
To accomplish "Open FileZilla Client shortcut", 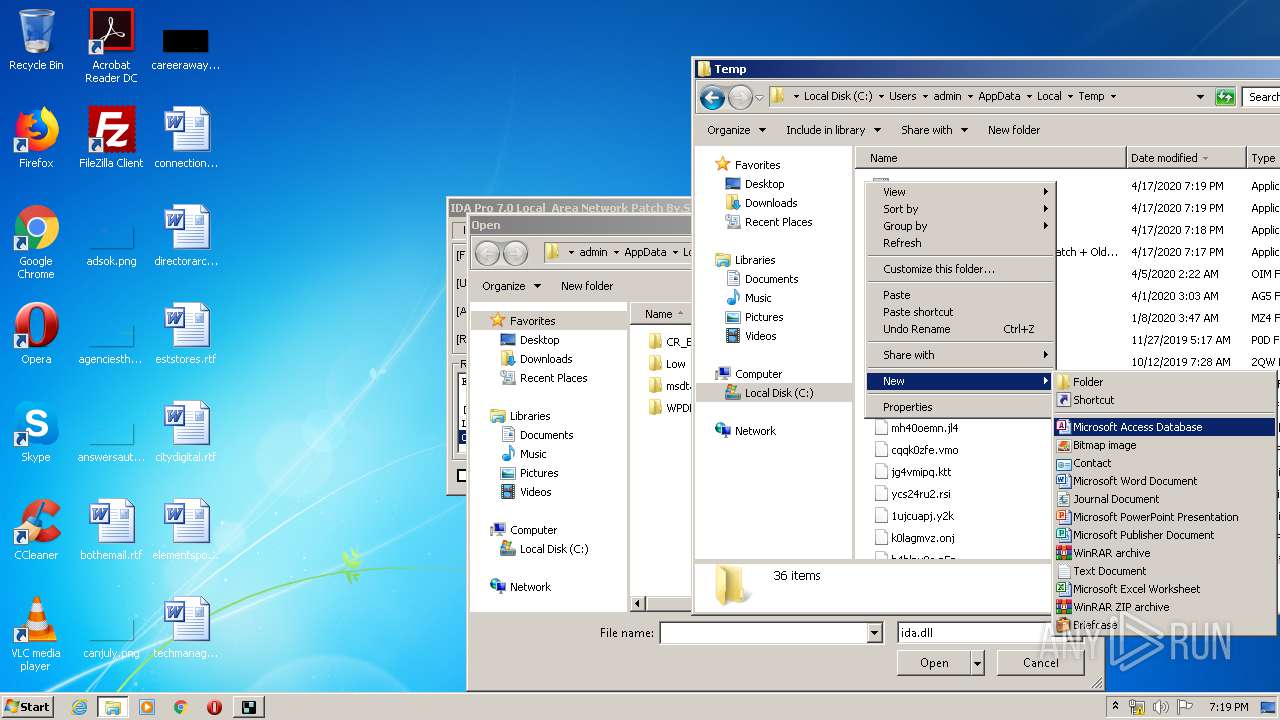I will click(111, 138).
